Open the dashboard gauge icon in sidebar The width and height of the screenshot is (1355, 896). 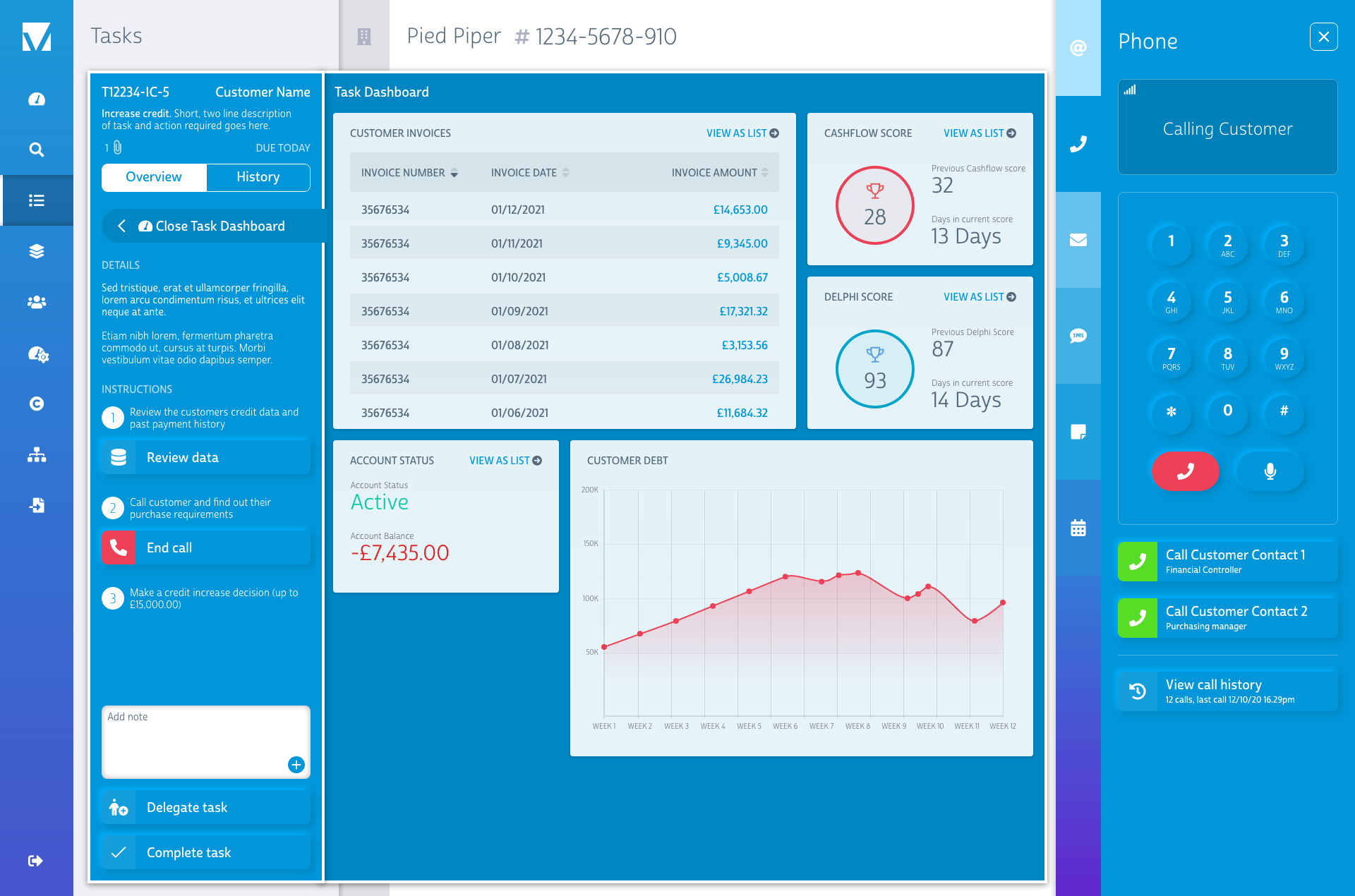(x=37, y=99)
